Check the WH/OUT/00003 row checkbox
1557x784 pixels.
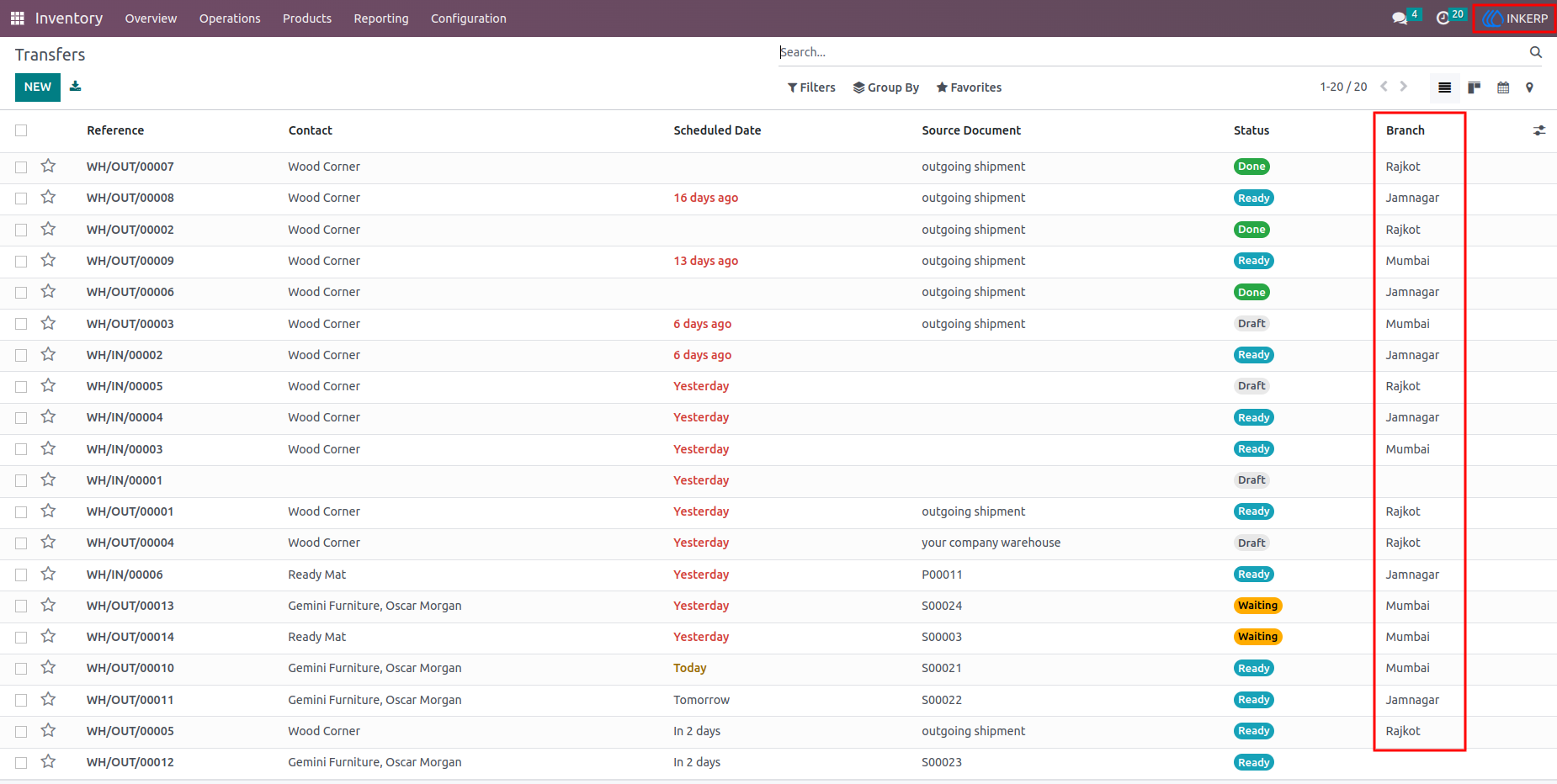tap(21, 324)
